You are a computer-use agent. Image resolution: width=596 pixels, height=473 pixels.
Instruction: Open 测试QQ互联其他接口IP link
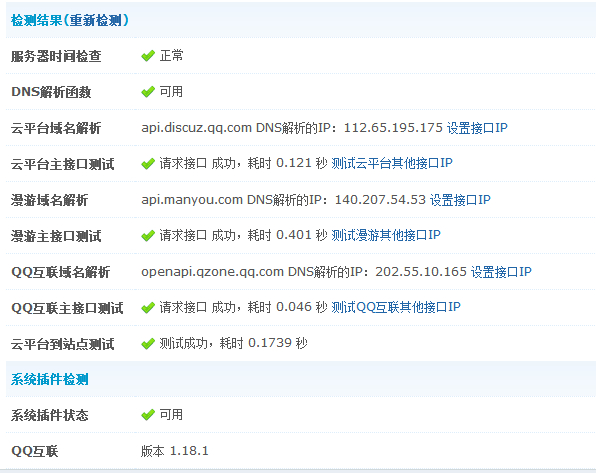pyautogui.click(x=396, y=307)
